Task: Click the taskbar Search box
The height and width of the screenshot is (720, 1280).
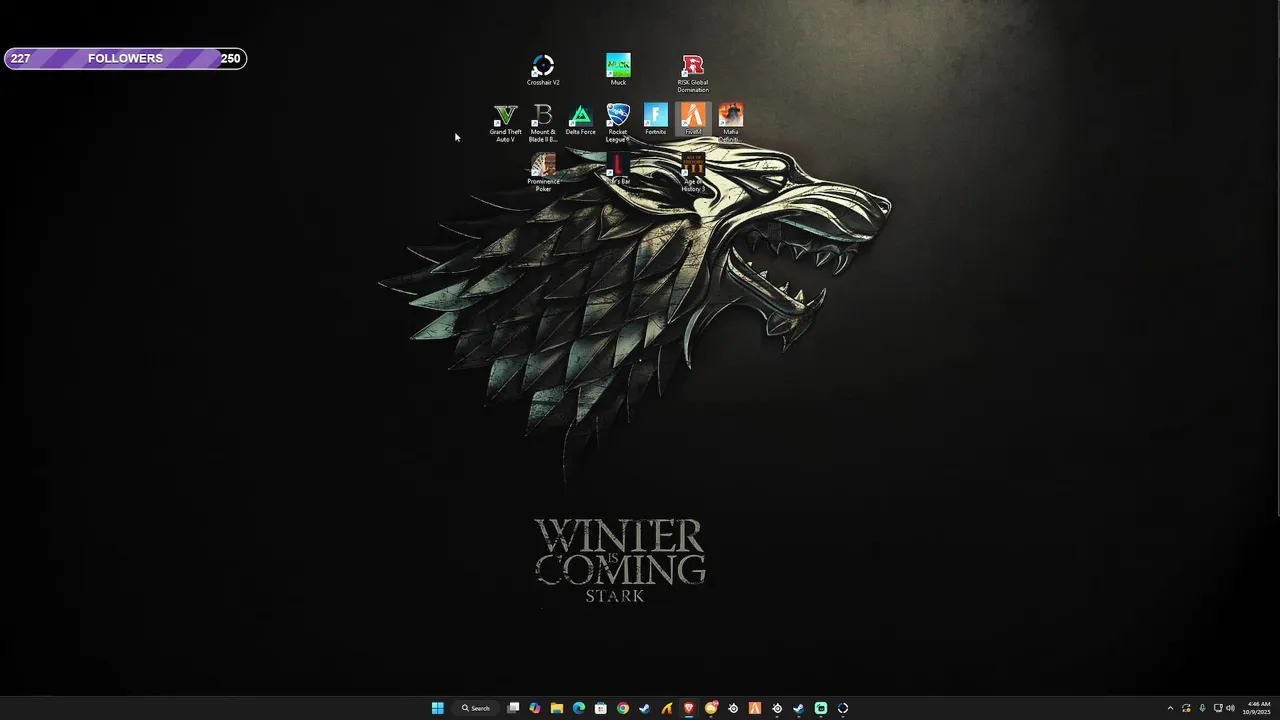Action: pyautogui.click(x=476, y=708)
